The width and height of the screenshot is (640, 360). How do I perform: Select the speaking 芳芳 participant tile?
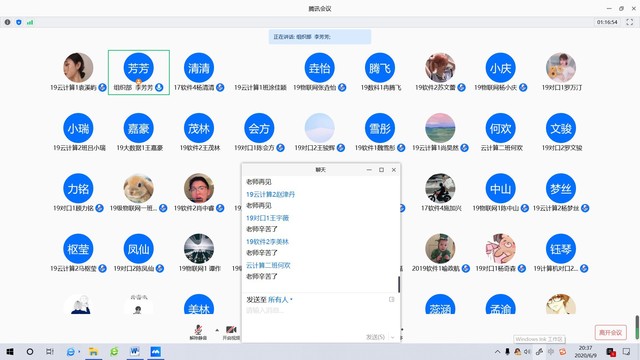click(139, 72)
